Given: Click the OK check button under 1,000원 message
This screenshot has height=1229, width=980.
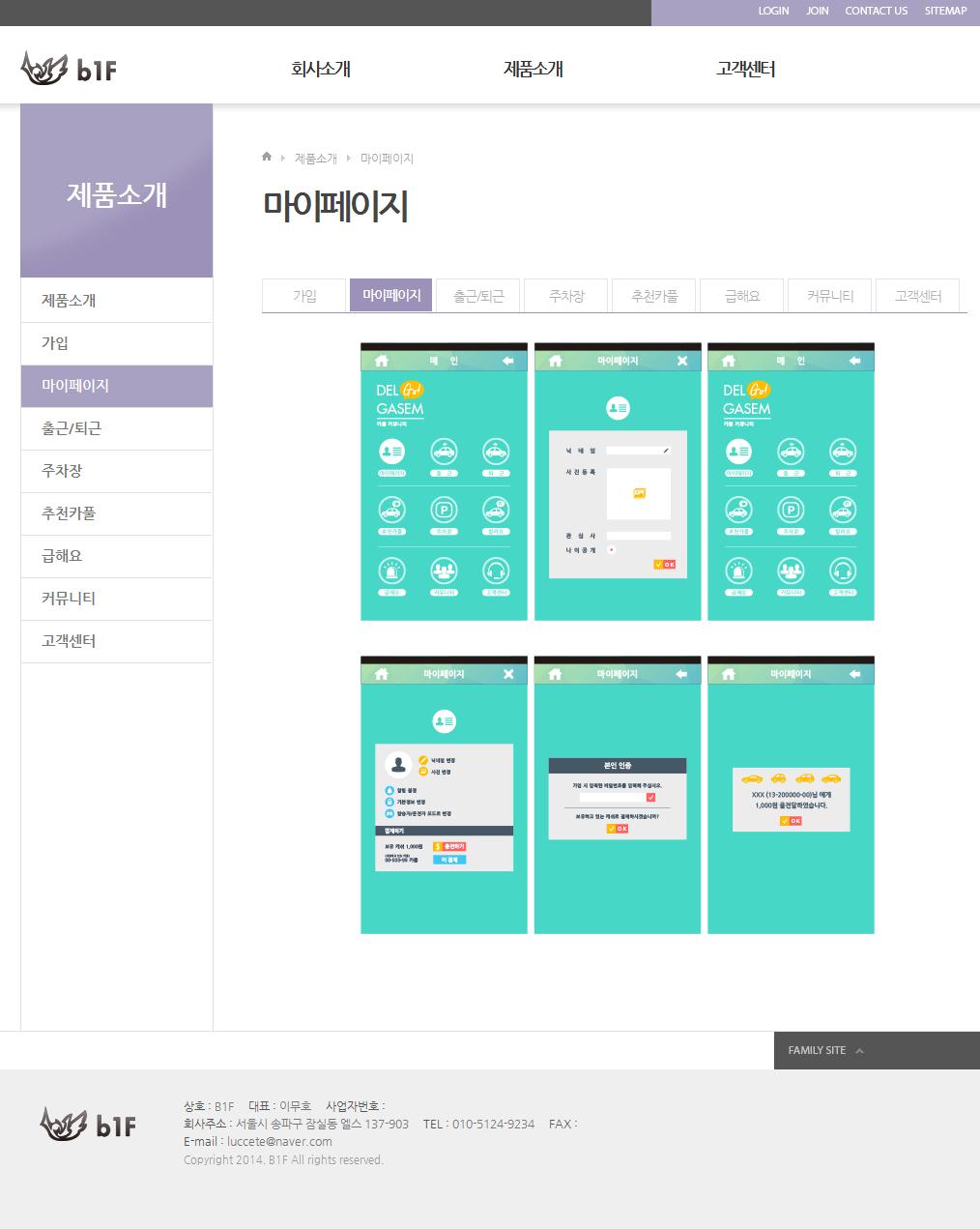Looking at the screenshot, I should click(x=791, y=821).
